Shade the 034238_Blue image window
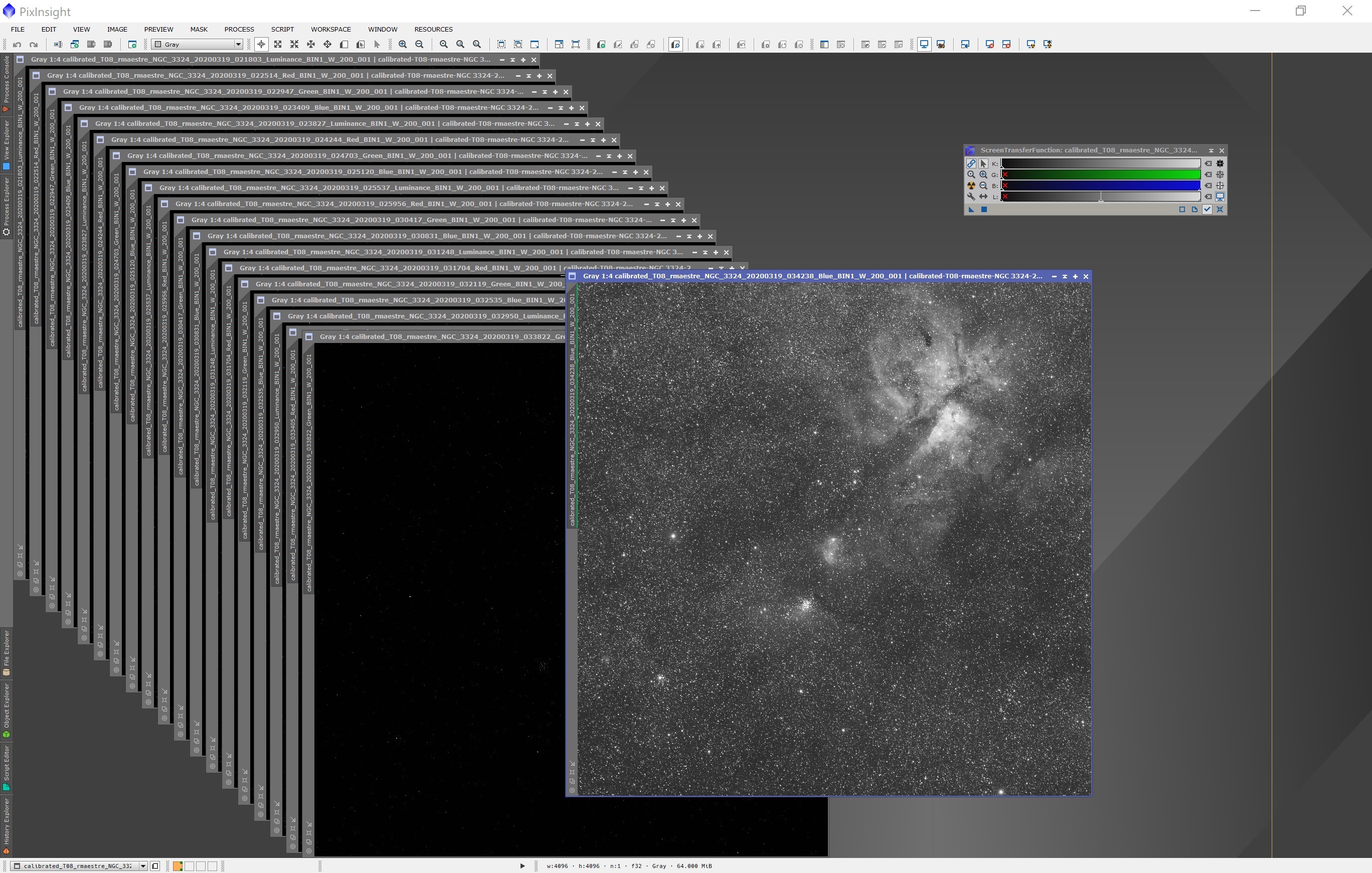1372x873 pixels. [x=1064, y=276]
